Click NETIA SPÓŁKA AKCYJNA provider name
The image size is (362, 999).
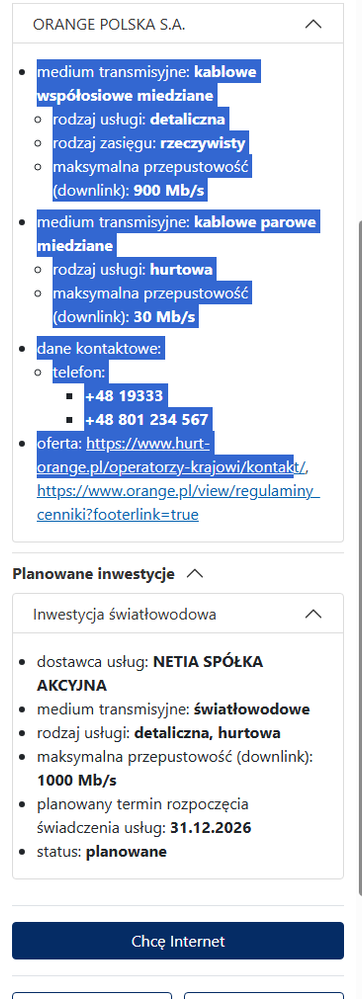click(150, 673)
